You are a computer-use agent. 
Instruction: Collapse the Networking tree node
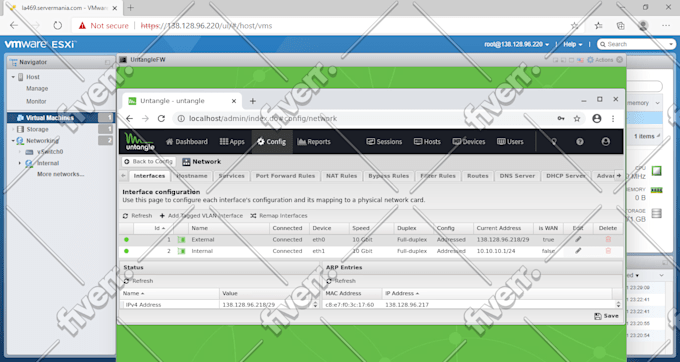[13, 141]
